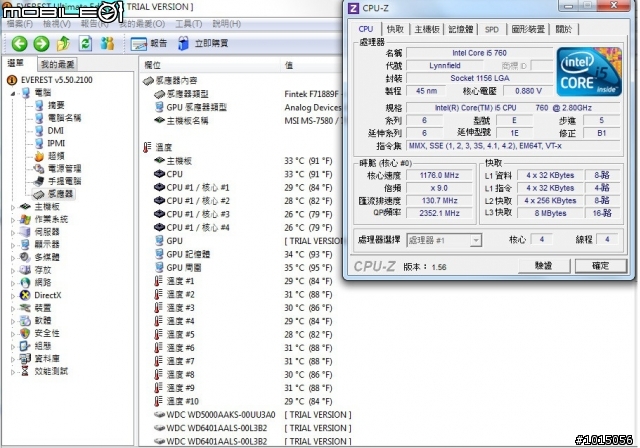The height and width of the screenshot is (448, 640).
Task: Select the 溫度 #1 thermometer icon row
Action: 158,281
